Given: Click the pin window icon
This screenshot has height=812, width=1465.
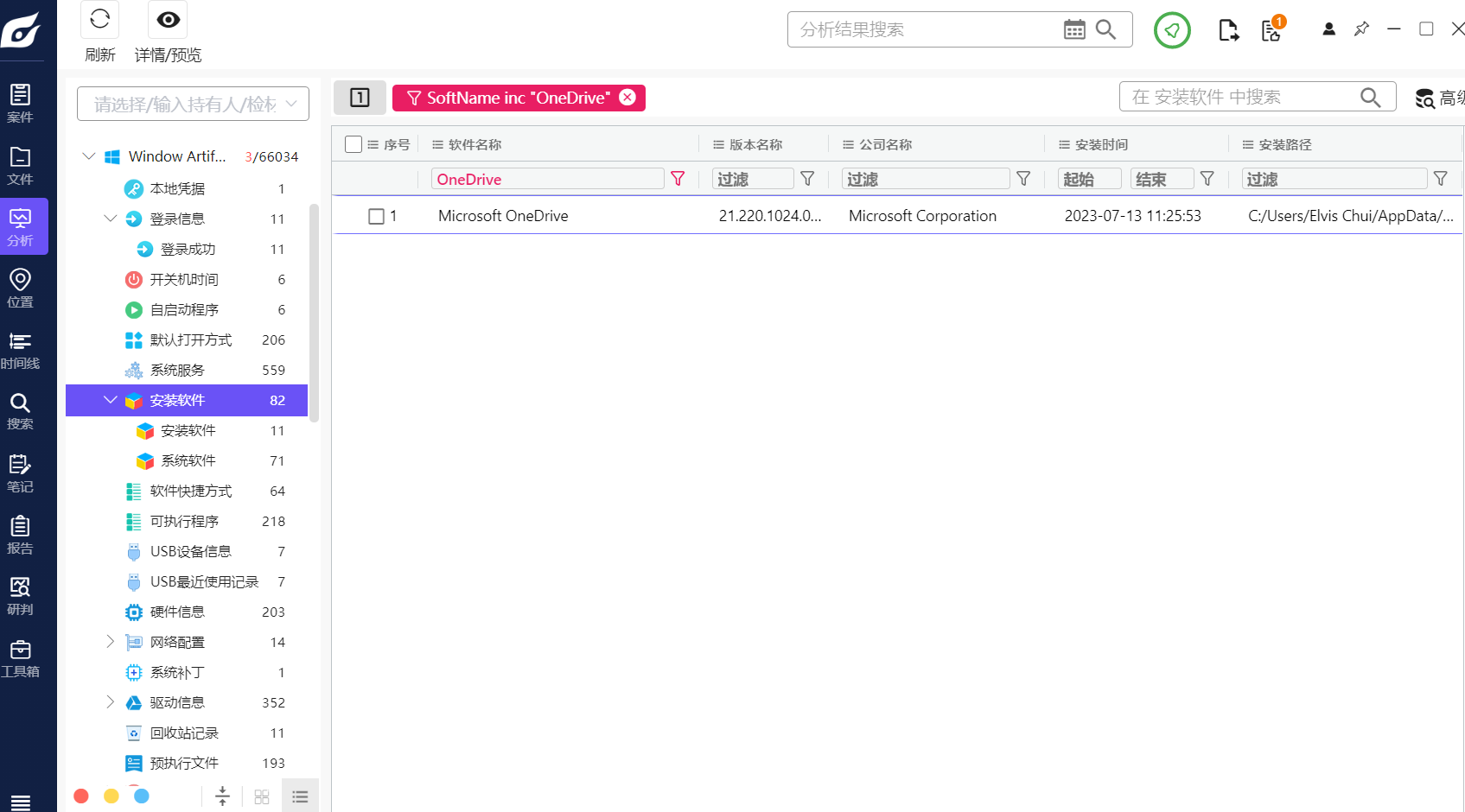Looking at the screenshot, I should pyautogui.click(x=1361, y=29).
